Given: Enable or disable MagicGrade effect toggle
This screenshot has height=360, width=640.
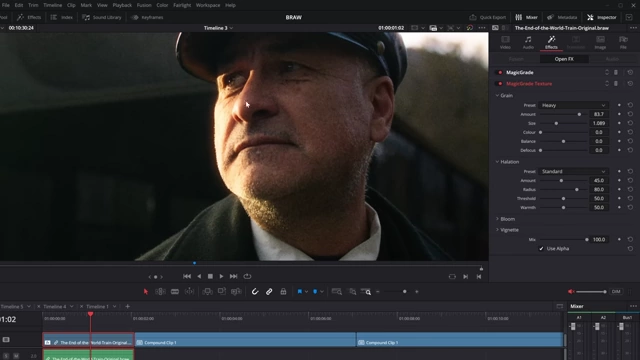Looking at the screenshot, I should [x=500, y=72].
